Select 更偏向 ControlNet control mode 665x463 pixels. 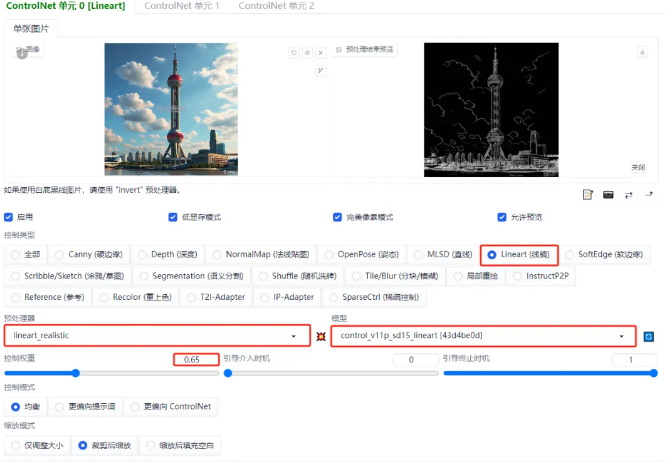[x=171, y=407]
